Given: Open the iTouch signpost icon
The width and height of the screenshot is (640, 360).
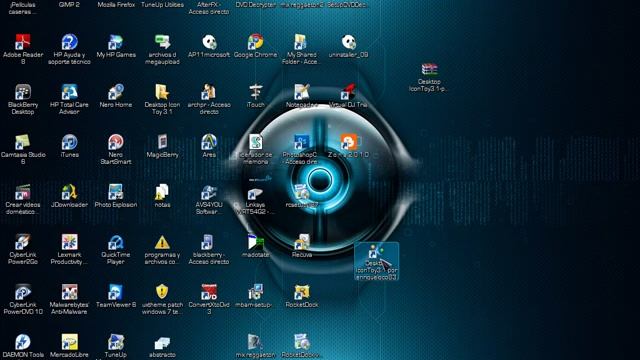Looking at the screenshot, I should pos(256,92).
